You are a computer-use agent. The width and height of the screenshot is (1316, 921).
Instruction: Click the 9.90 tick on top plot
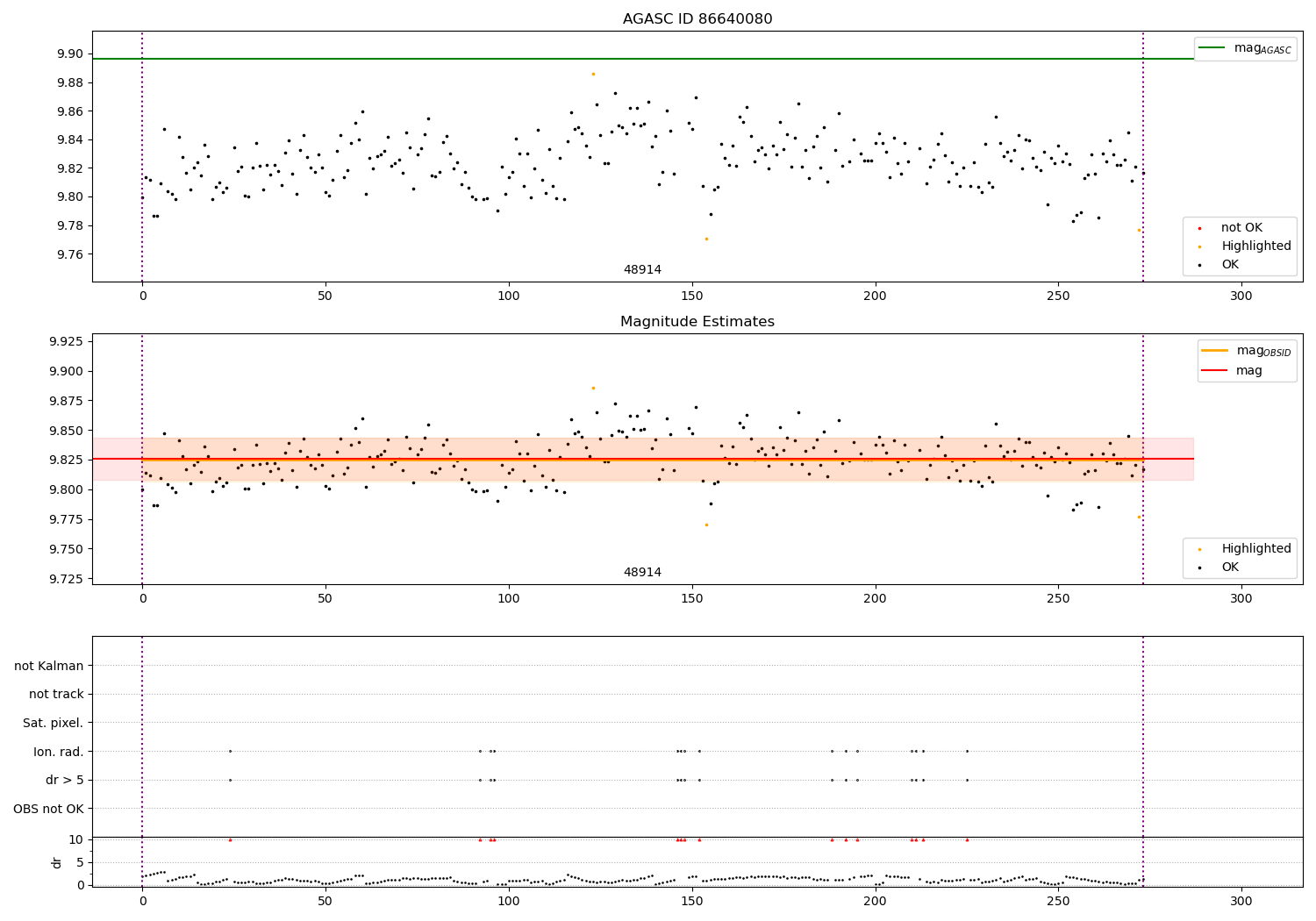(x=68, y=54)
